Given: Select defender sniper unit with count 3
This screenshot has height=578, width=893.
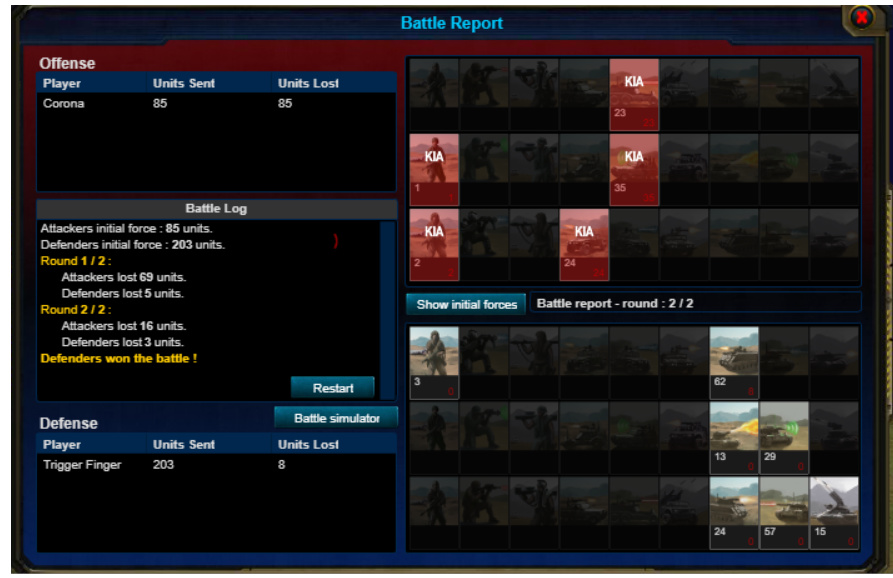Looking at the screenshot, I should click(434, 362).
